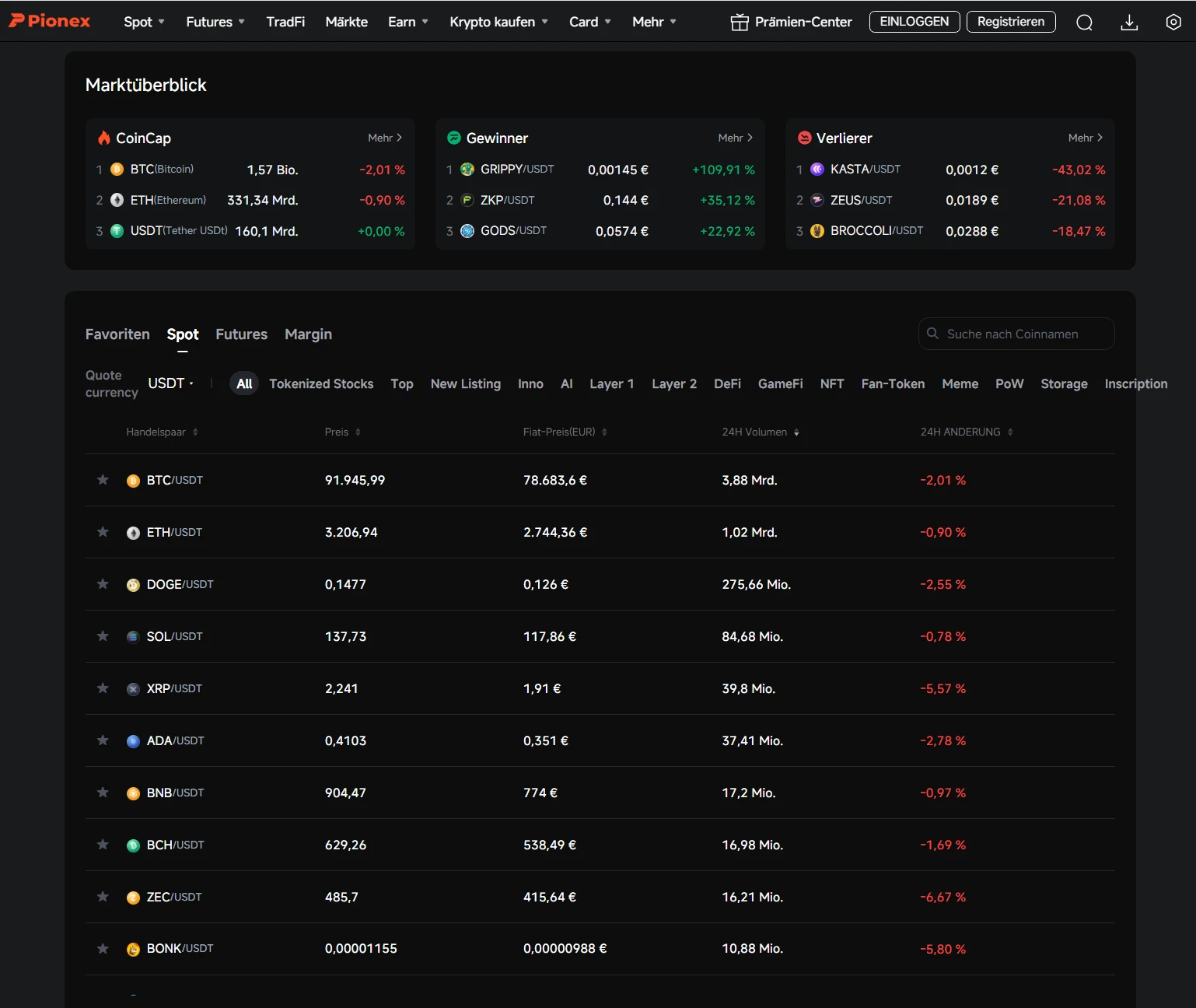
Task: Switch to the Futures market tab
Action: 241,334
